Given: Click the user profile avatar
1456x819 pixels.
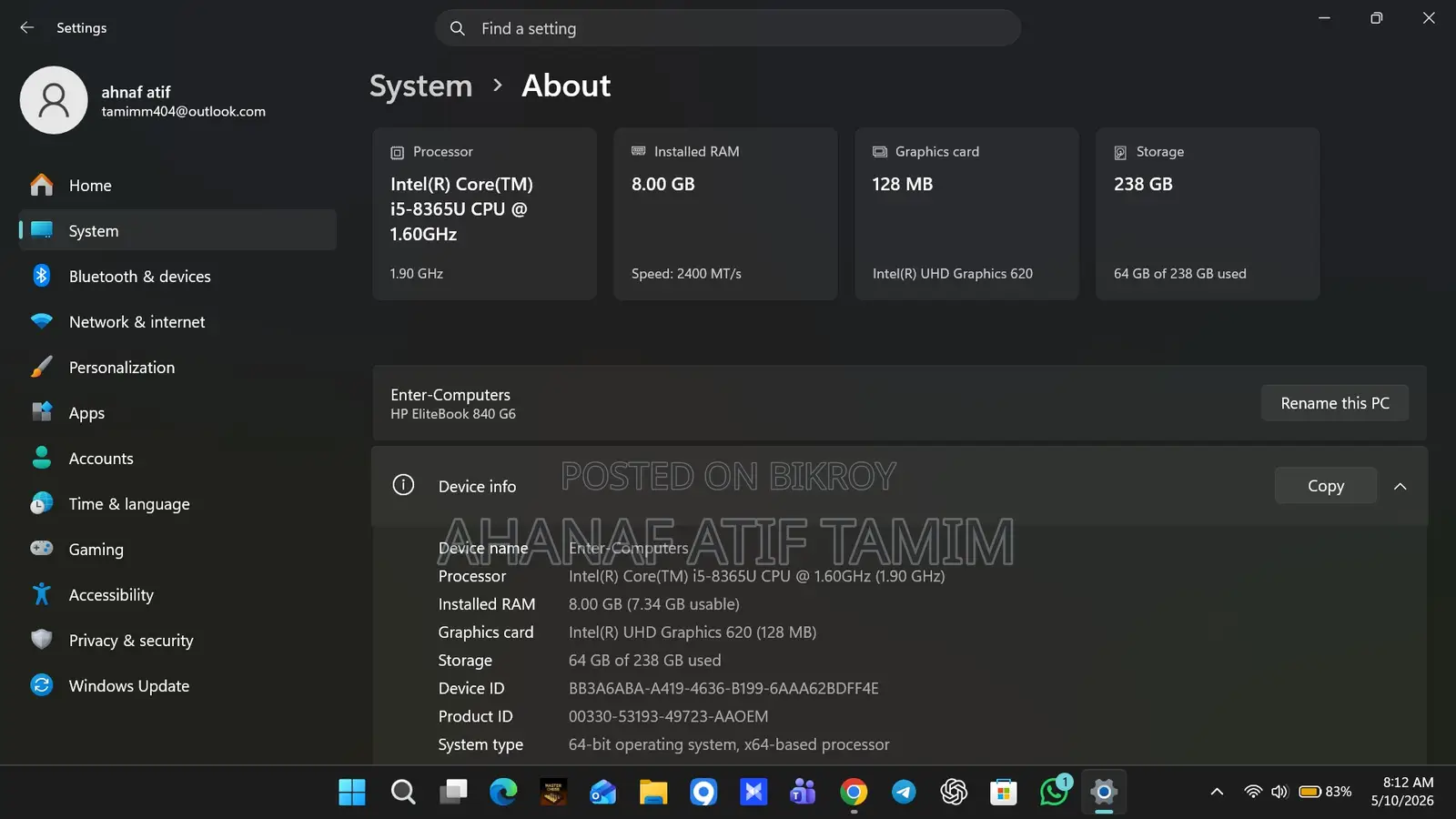Looking at the screenshot, I should point(54,100).
